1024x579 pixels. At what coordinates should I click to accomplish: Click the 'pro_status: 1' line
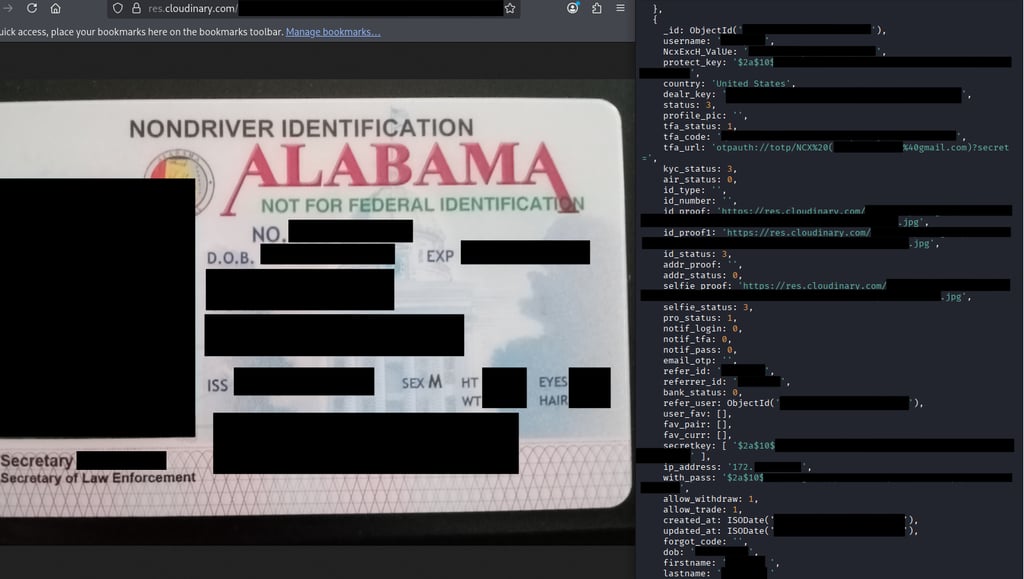coord(699,318)
